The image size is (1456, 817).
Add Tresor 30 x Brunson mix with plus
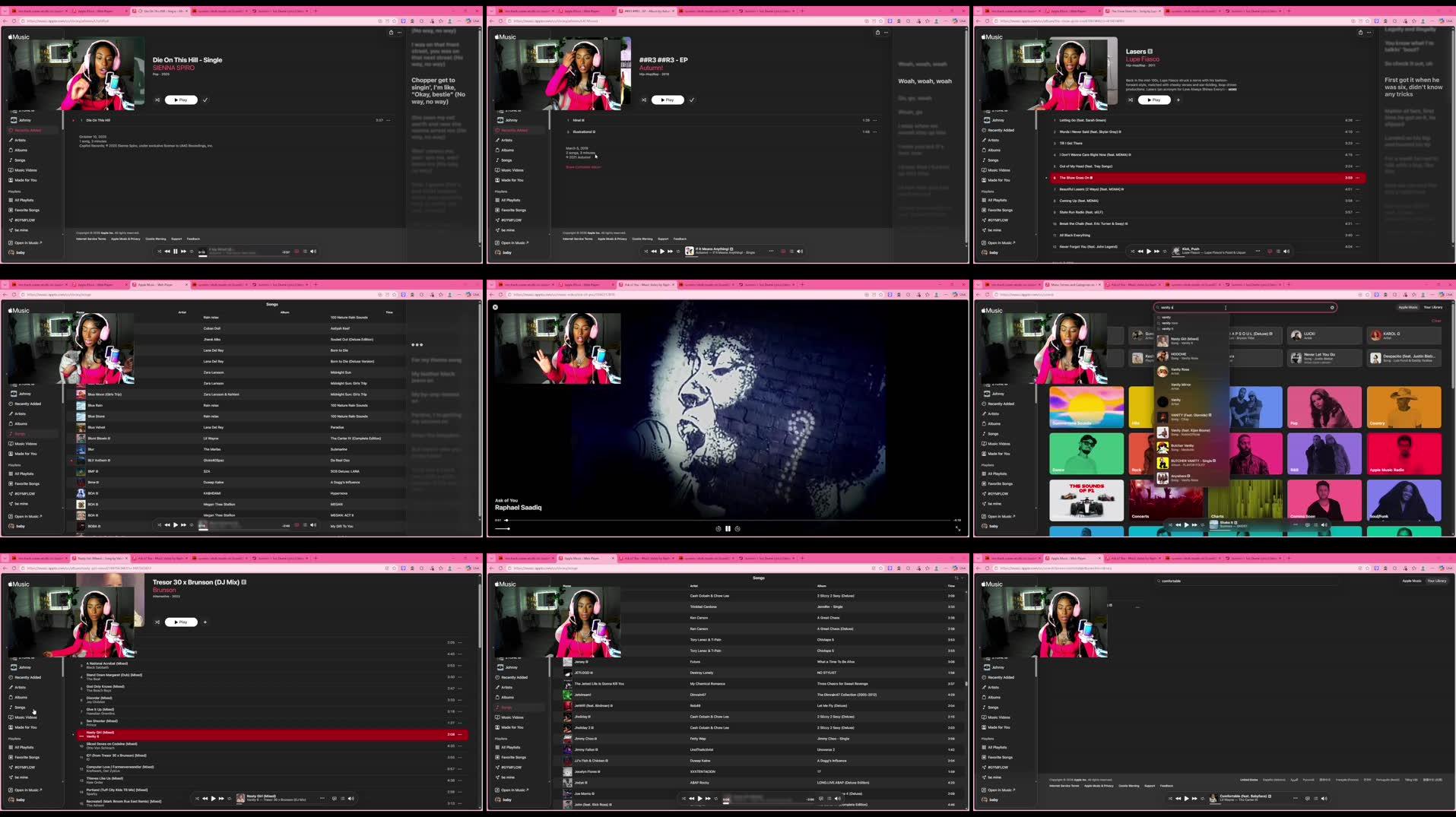point(205,622)
